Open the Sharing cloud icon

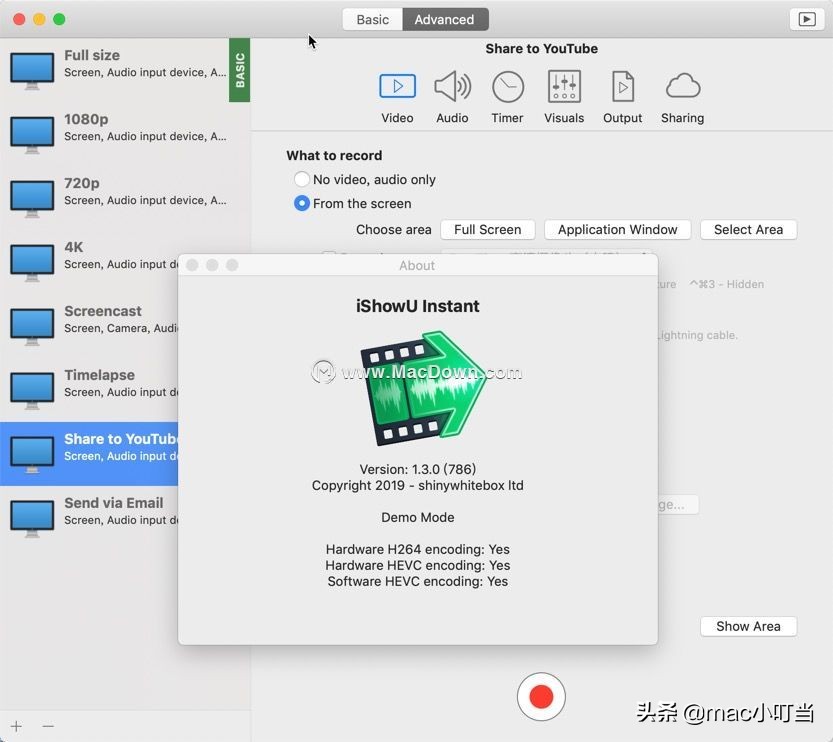[x=682, y=87]
